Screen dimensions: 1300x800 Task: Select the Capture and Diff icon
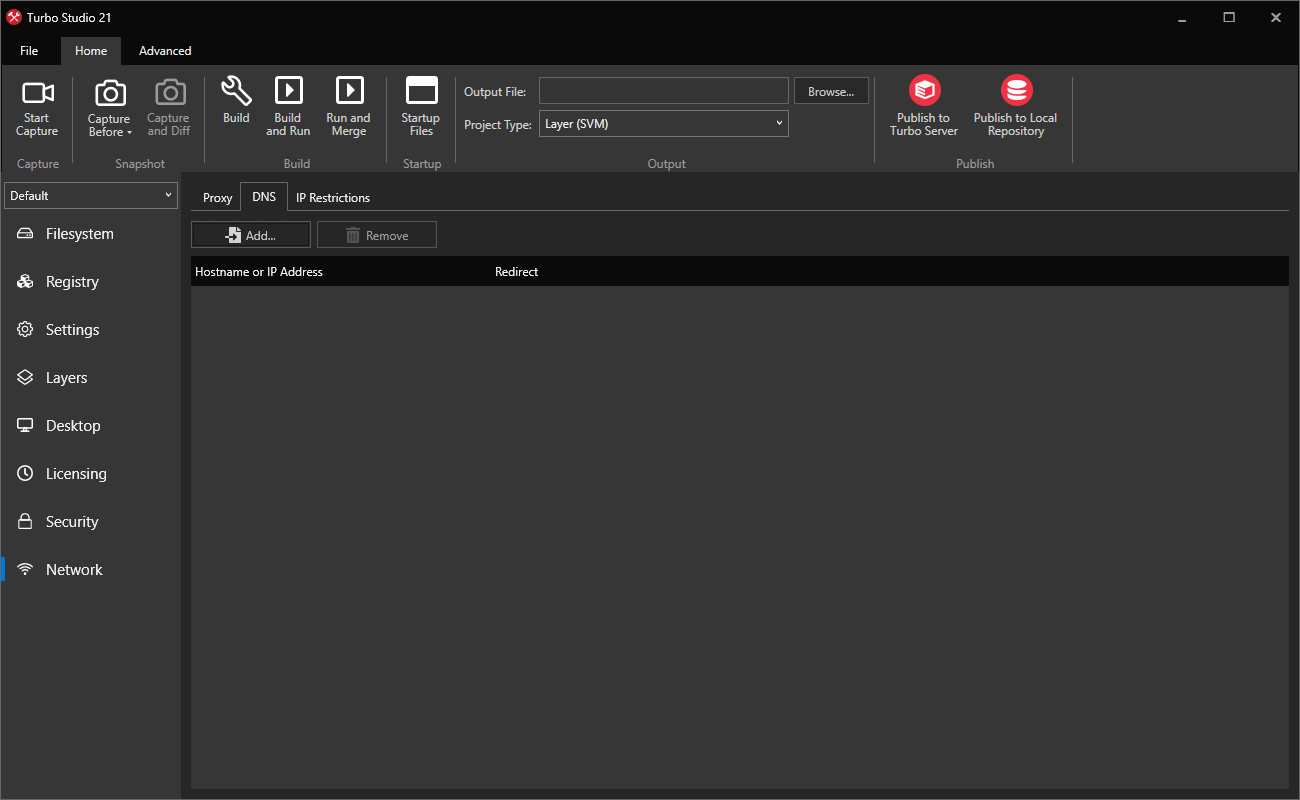point(168,103)
